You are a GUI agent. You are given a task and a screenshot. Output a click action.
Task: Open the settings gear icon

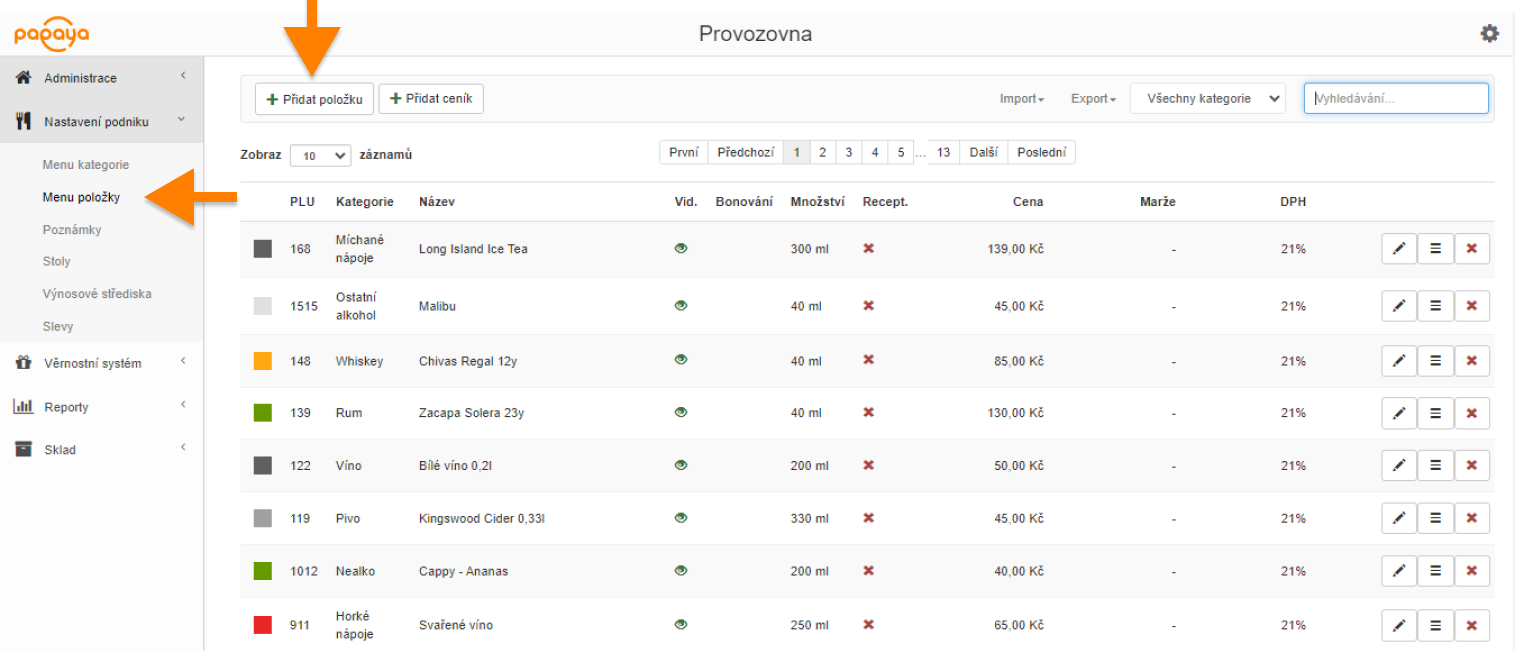[1489, 34]
